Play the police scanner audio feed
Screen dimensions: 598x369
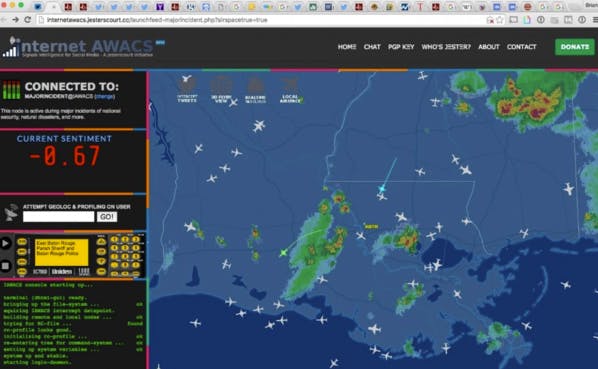[5, 243]
